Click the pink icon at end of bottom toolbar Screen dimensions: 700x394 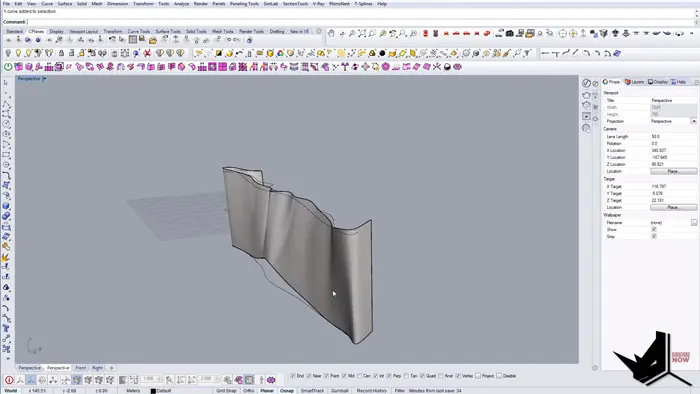click(x=271, y=380)
